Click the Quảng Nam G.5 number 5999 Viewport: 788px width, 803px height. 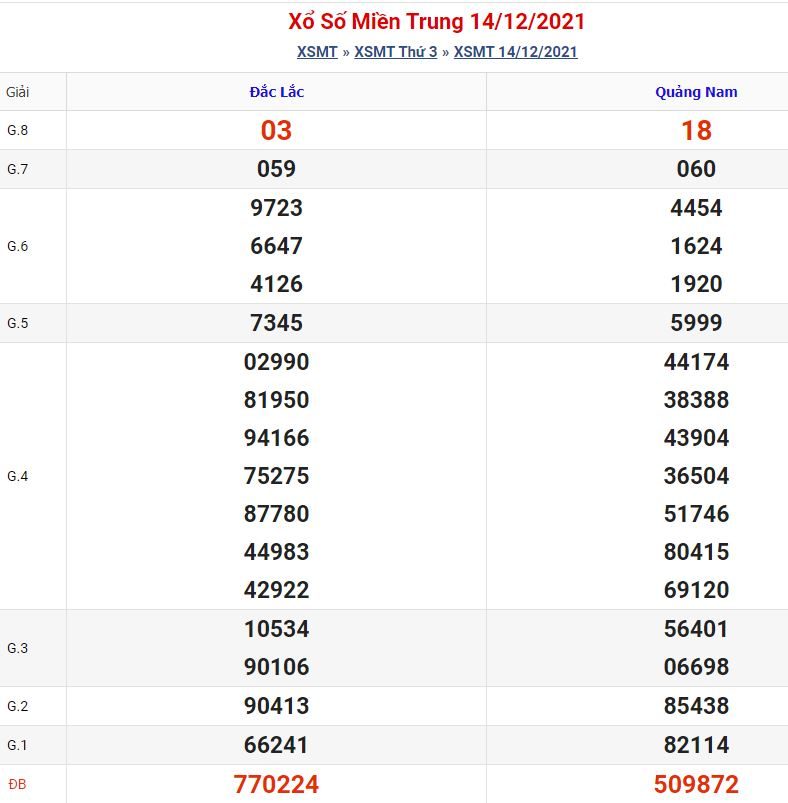pyautogui.click(x=696, y=323)
